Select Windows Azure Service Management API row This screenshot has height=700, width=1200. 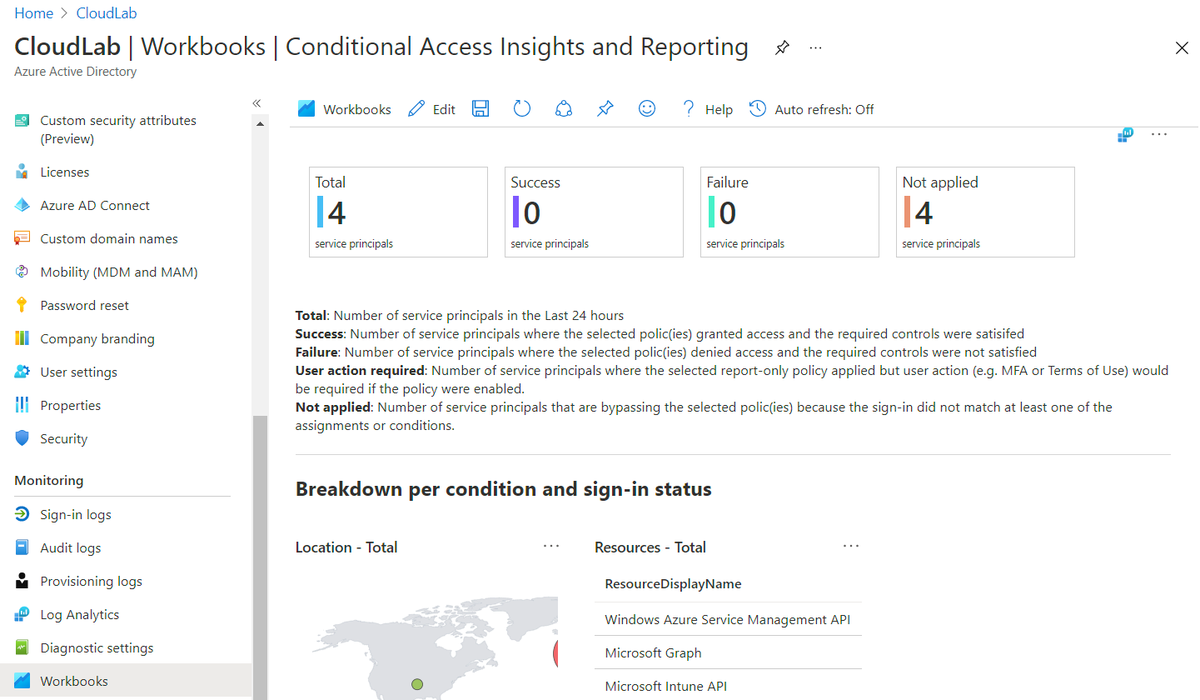coord(728,620)
